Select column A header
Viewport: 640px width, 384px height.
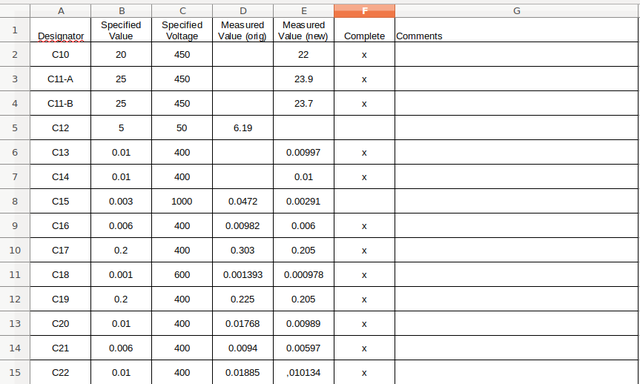coord(60,11)
